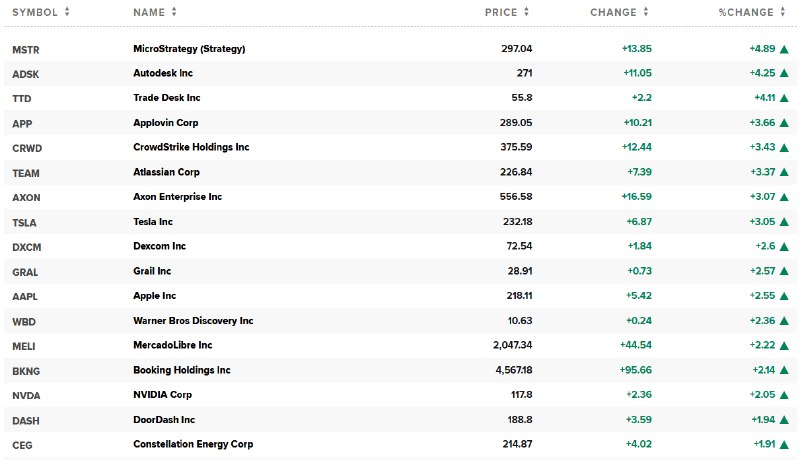Sort table by the NAME column arrows
The height and width of the screenshot is (460, 800).
(174, 12)
